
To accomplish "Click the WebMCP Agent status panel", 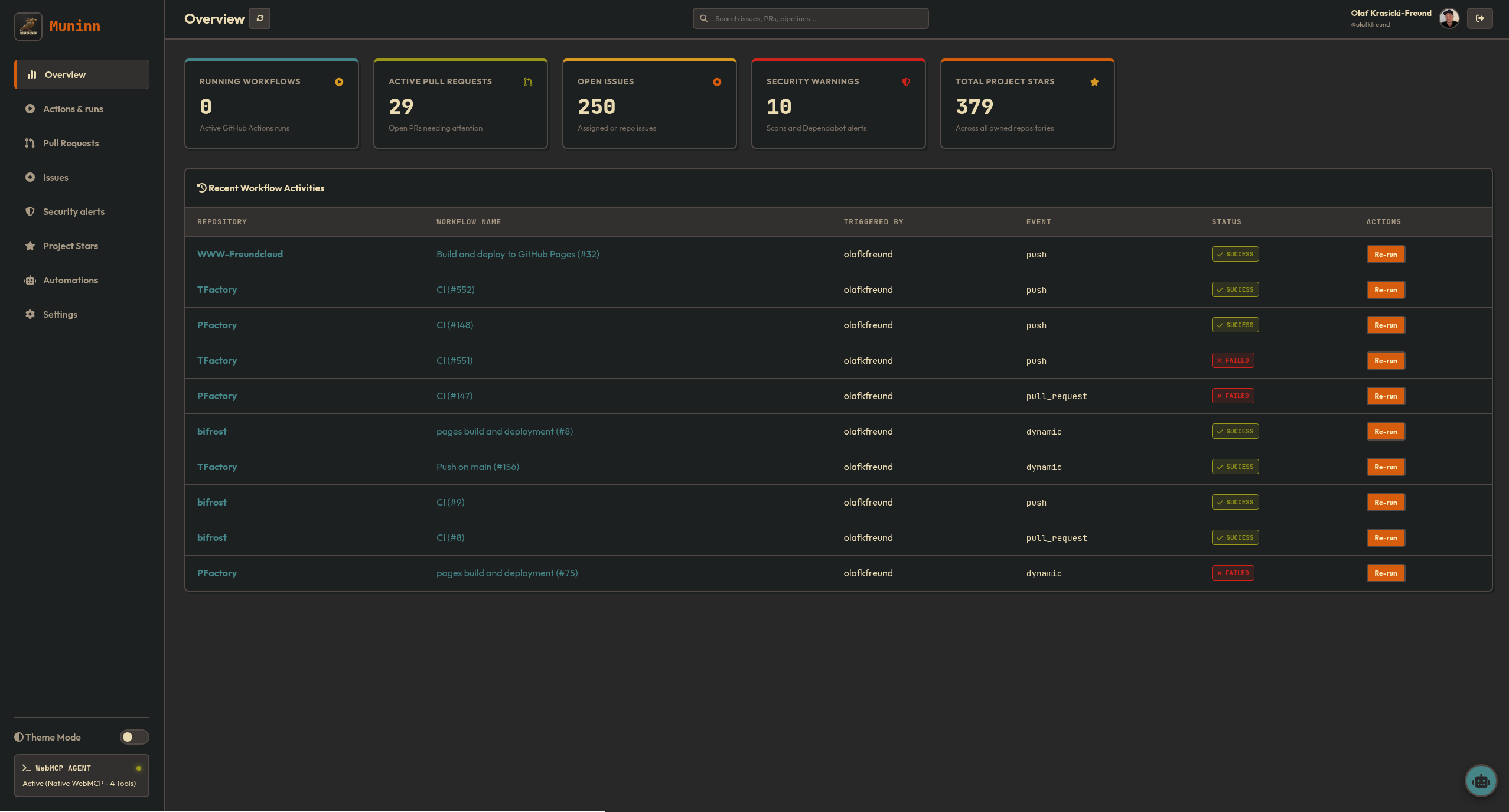I will tap(82, 775).
